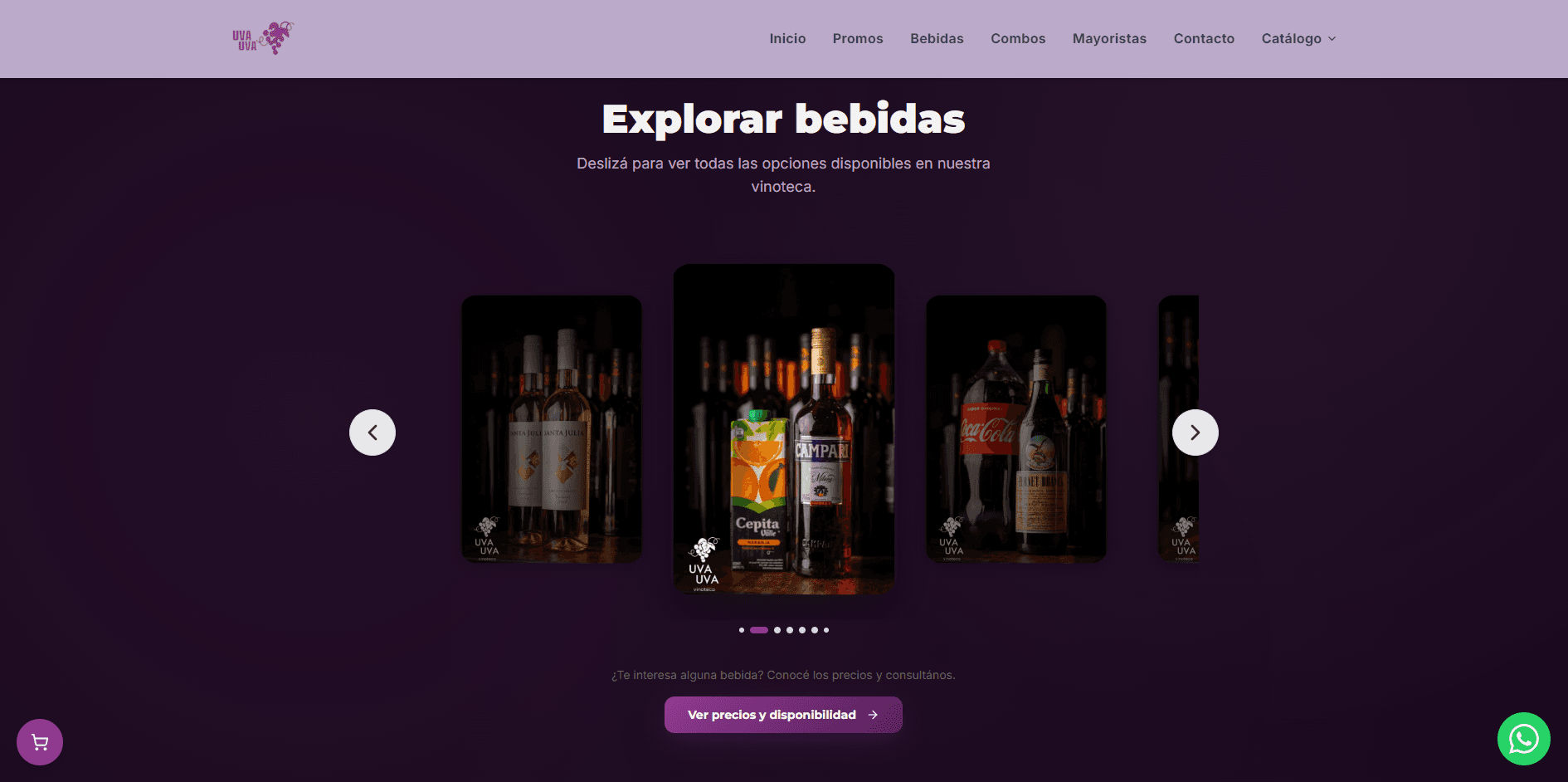1568x782 pixels.
Task: Go to Inicio in the navigation bar
Action: click(787, 39)
